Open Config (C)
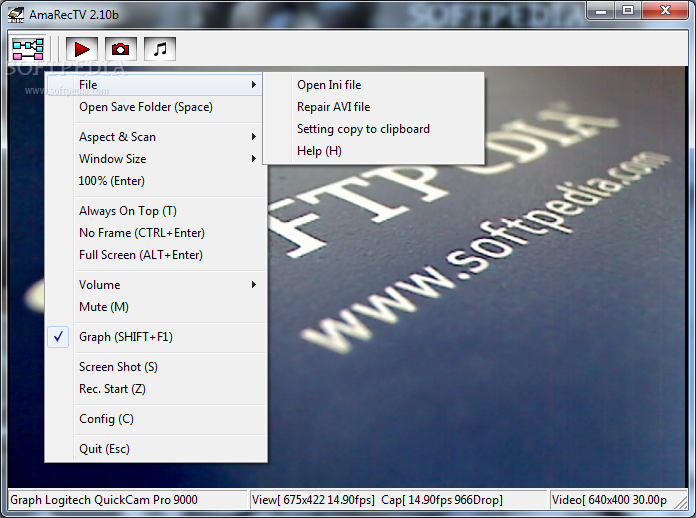 pos(156,419)
